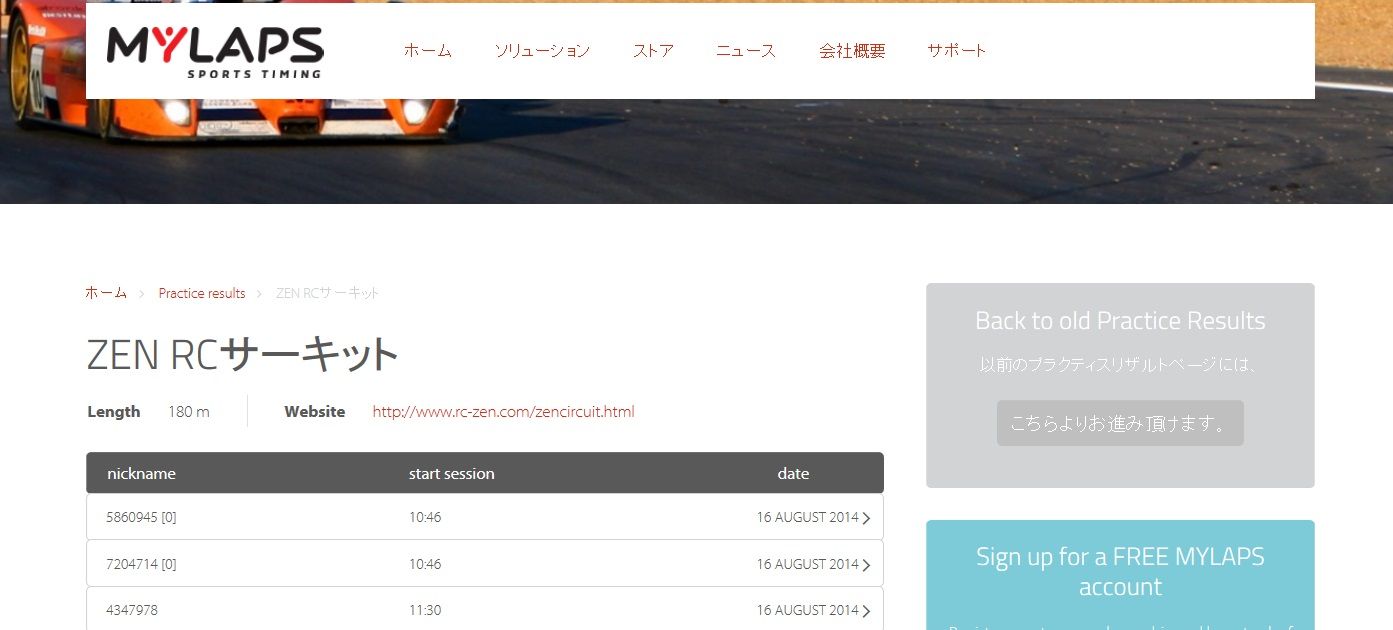Expand the 5860945 row chevron arrow
1393x630 pixels.
click(866, 518)
